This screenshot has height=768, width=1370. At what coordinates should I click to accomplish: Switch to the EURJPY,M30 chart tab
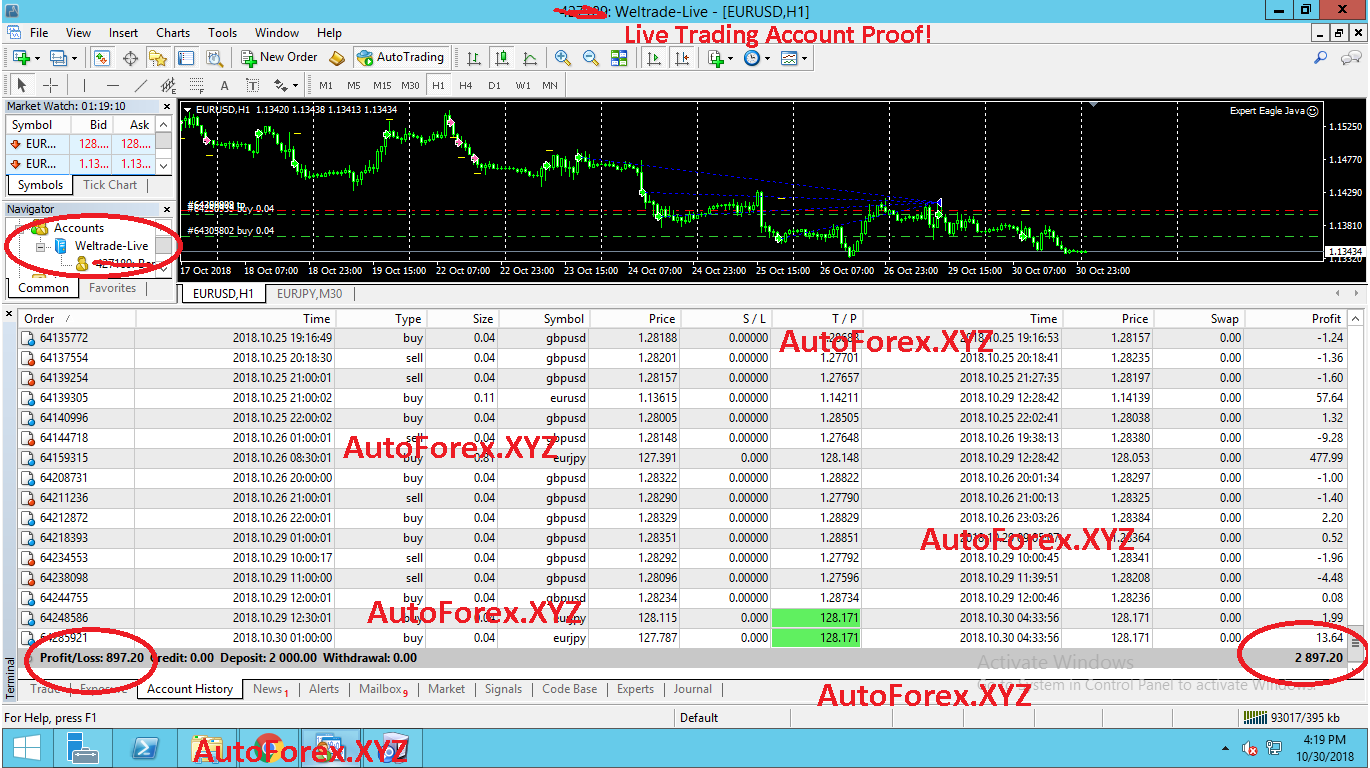tap(313, 293)
